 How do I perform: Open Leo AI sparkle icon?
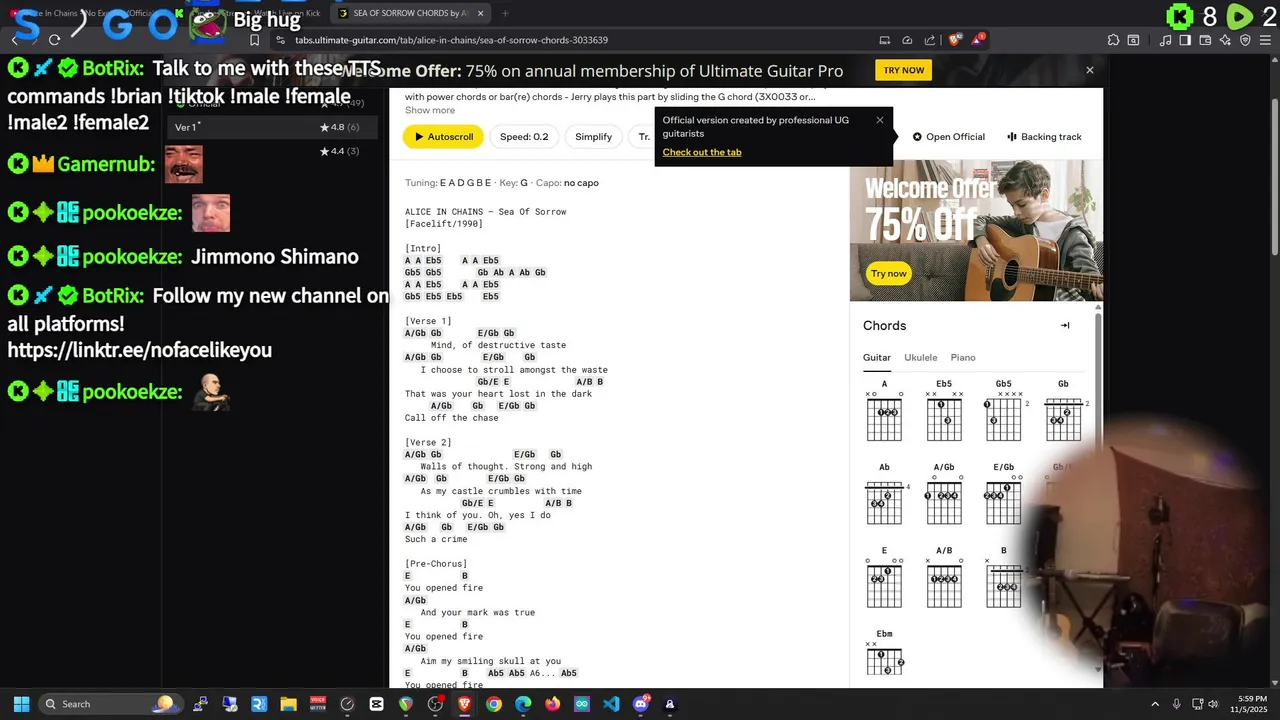tap(1225, 40)
